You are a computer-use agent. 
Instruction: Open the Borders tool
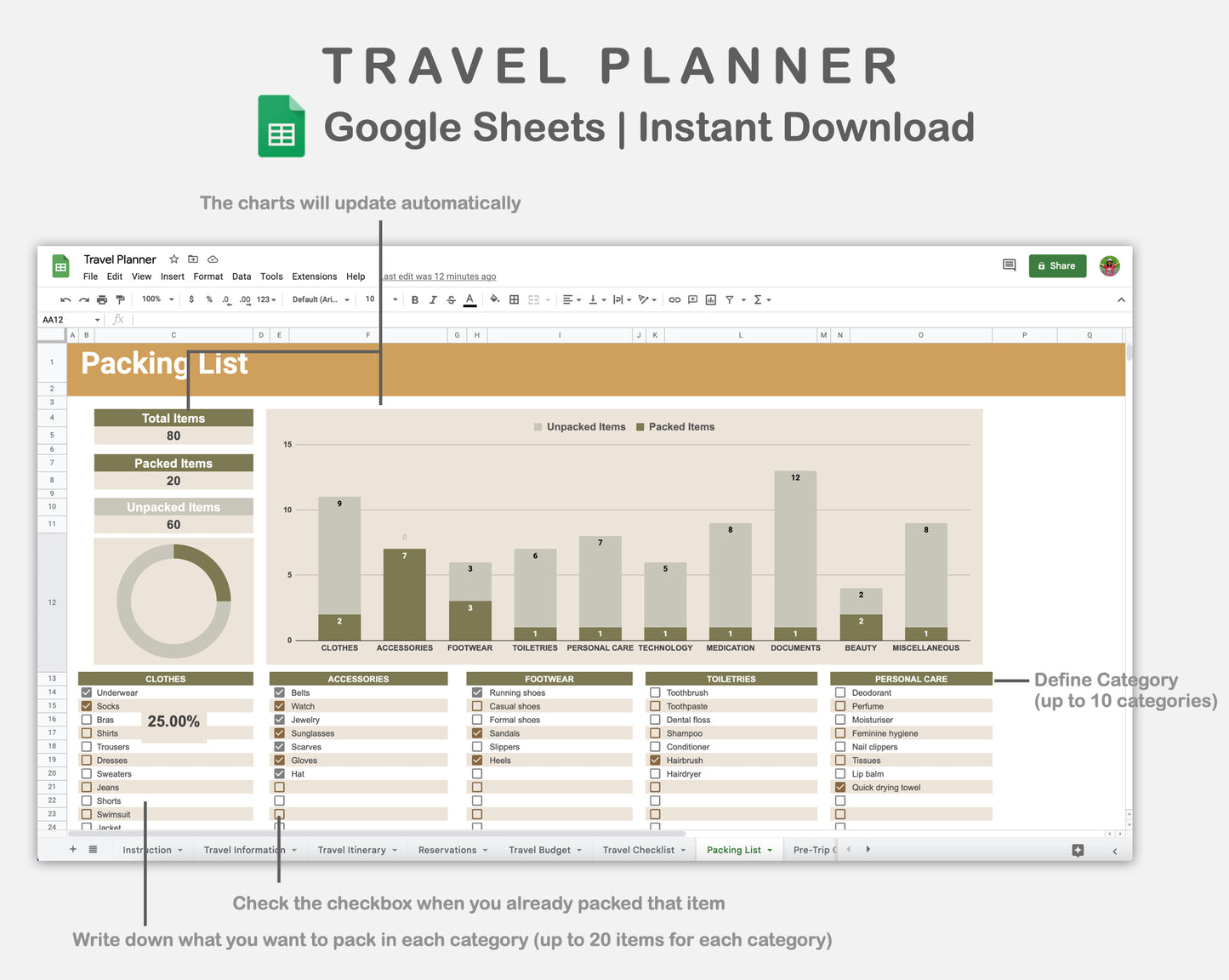(513, 299)
